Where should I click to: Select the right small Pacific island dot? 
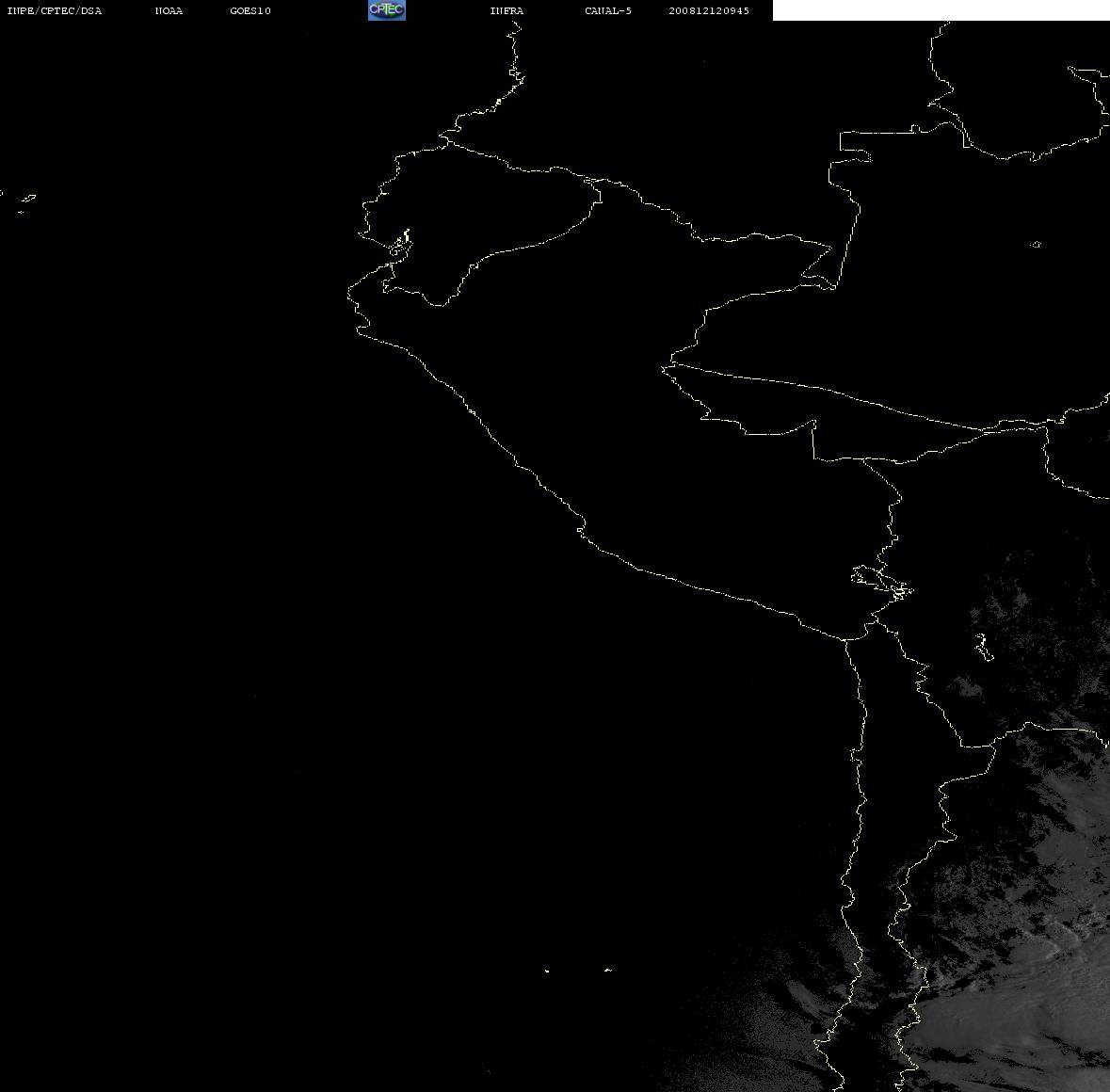608,970
